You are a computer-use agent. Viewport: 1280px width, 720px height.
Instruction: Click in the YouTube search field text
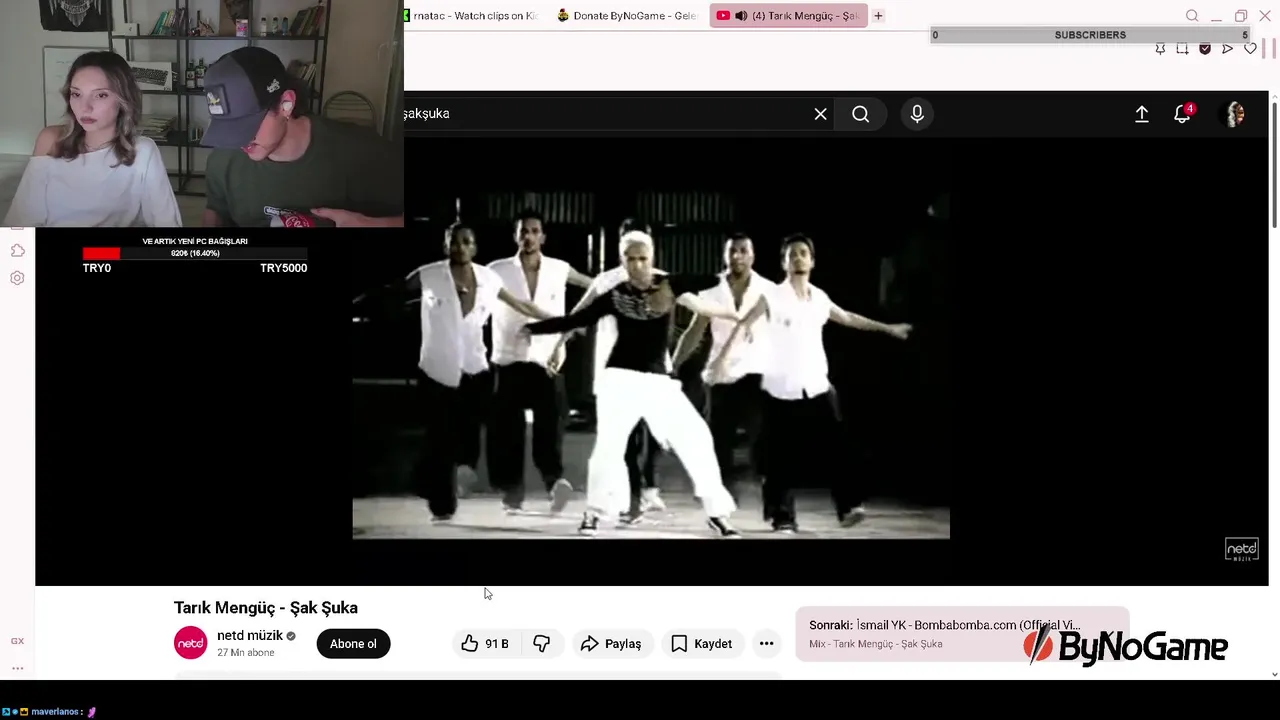click(427, 114)
